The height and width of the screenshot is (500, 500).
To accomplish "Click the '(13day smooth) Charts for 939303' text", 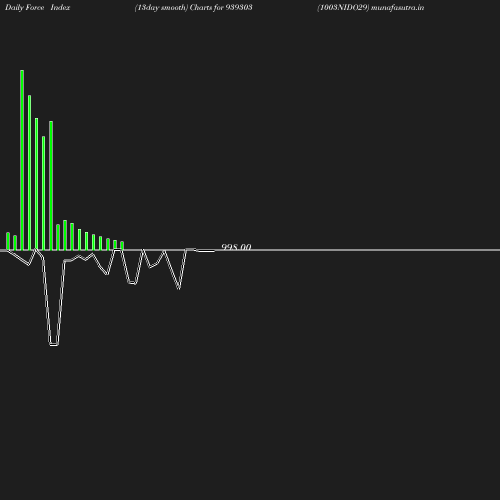I will point(193,8).
